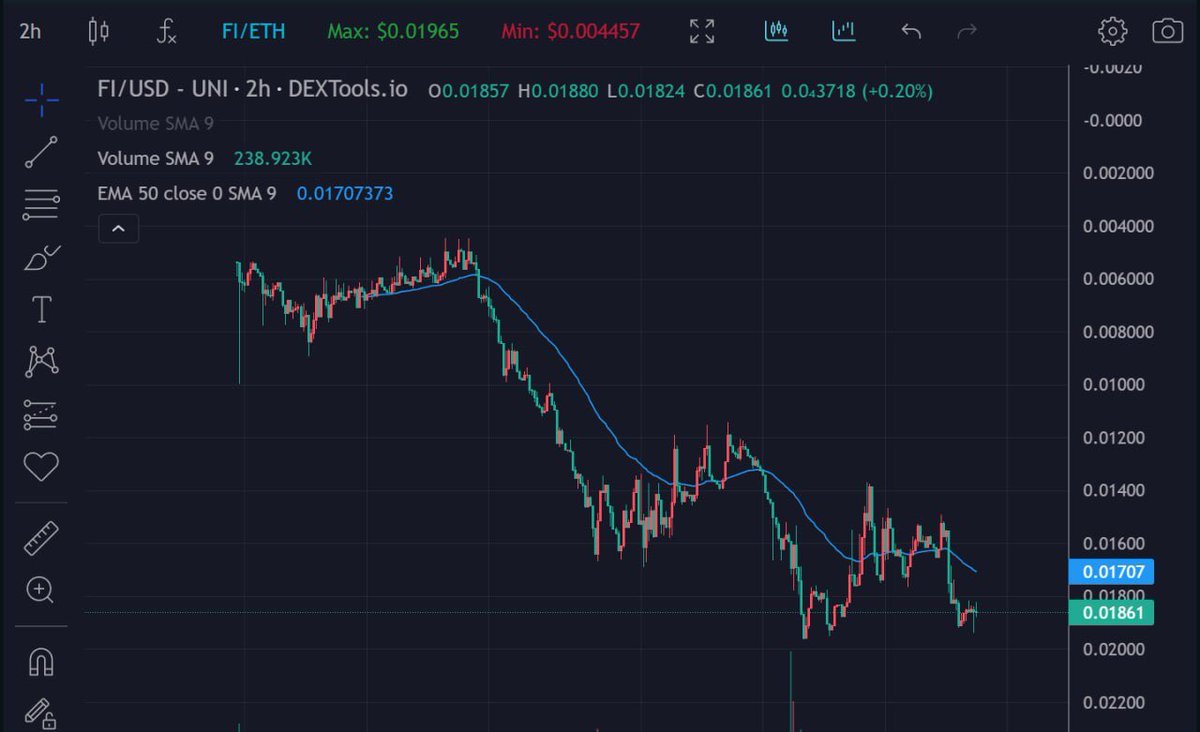Select the crosshair cursor tool

pyautogui.click(x=40, y=99)
